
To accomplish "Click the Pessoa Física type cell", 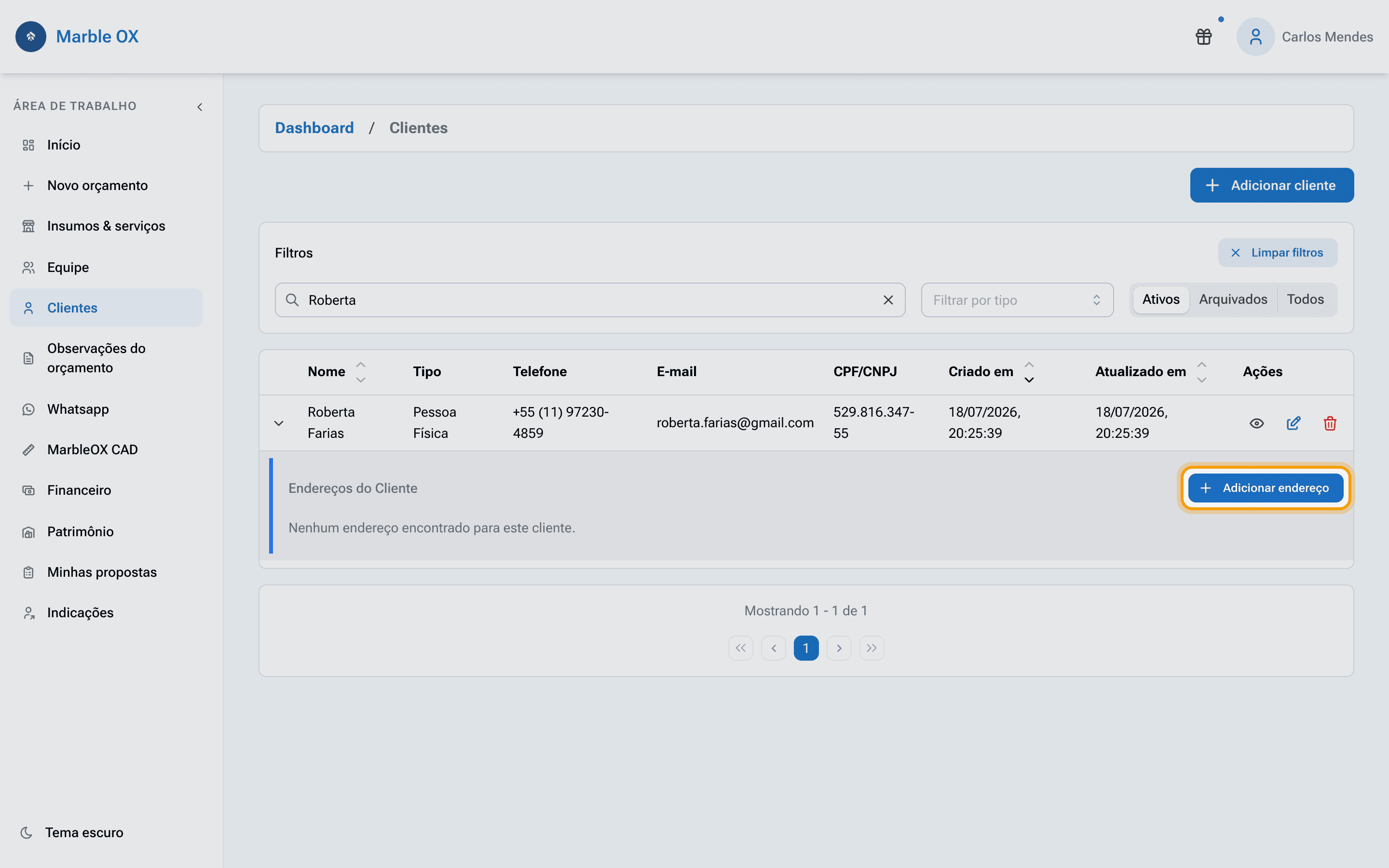I will (x=435, y=422).
